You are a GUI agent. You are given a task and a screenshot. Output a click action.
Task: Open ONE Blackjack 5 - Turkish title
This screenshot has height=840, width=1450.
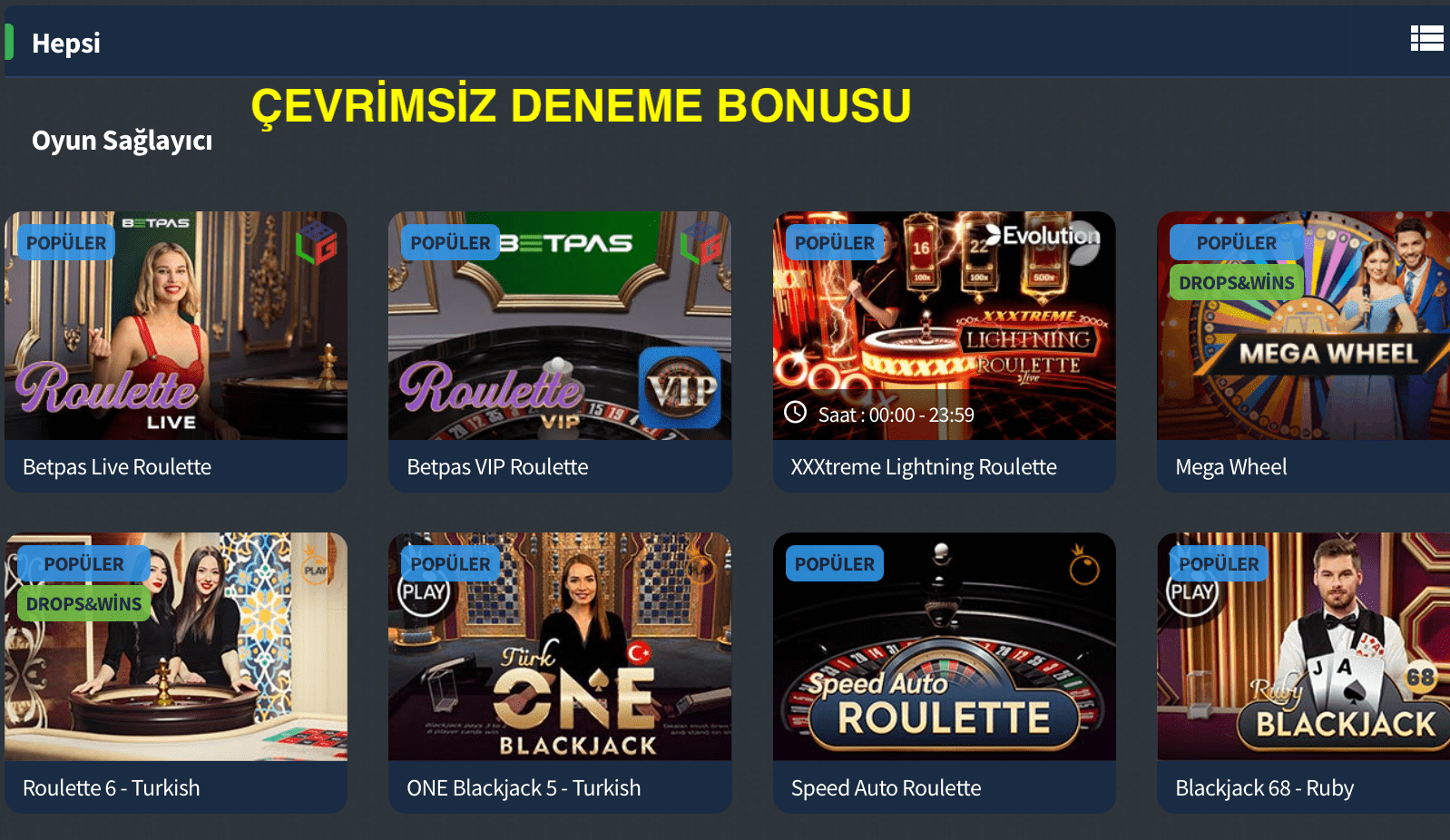pyautogui.click(x=524, y=788)
